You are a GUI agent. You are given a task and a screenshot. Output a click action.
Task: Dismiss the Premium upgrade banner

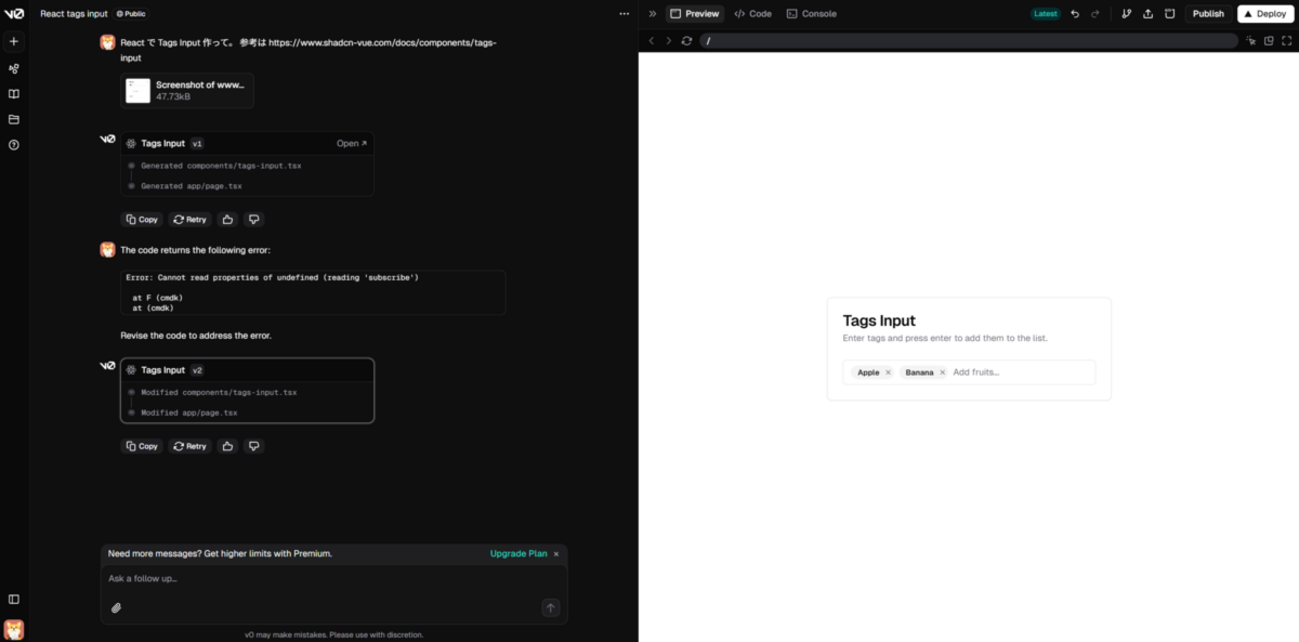click(x=557, y=554)
